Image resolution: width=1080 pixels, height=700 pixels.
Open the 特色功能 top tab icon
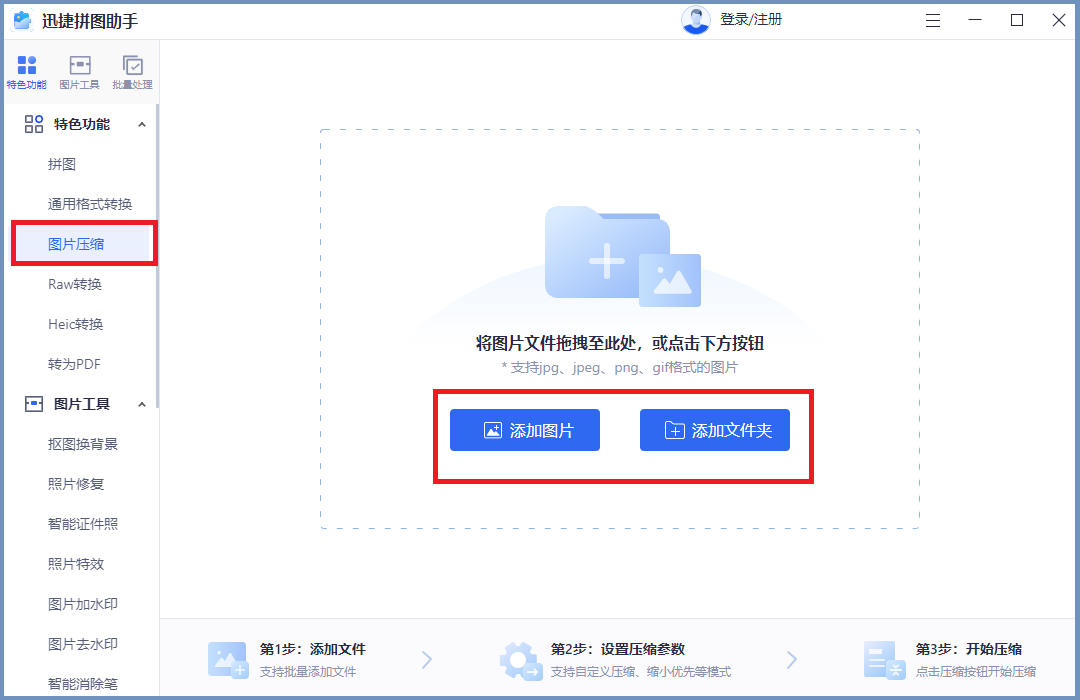pyautogui.click(x=27, y=65)
